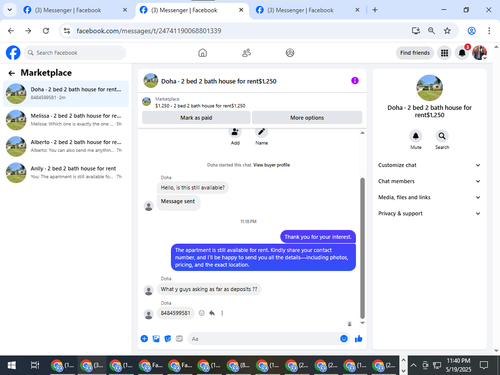React to the 8484599581 message
The width and height of the screenshot is (500, 375).
pos(201,313)
